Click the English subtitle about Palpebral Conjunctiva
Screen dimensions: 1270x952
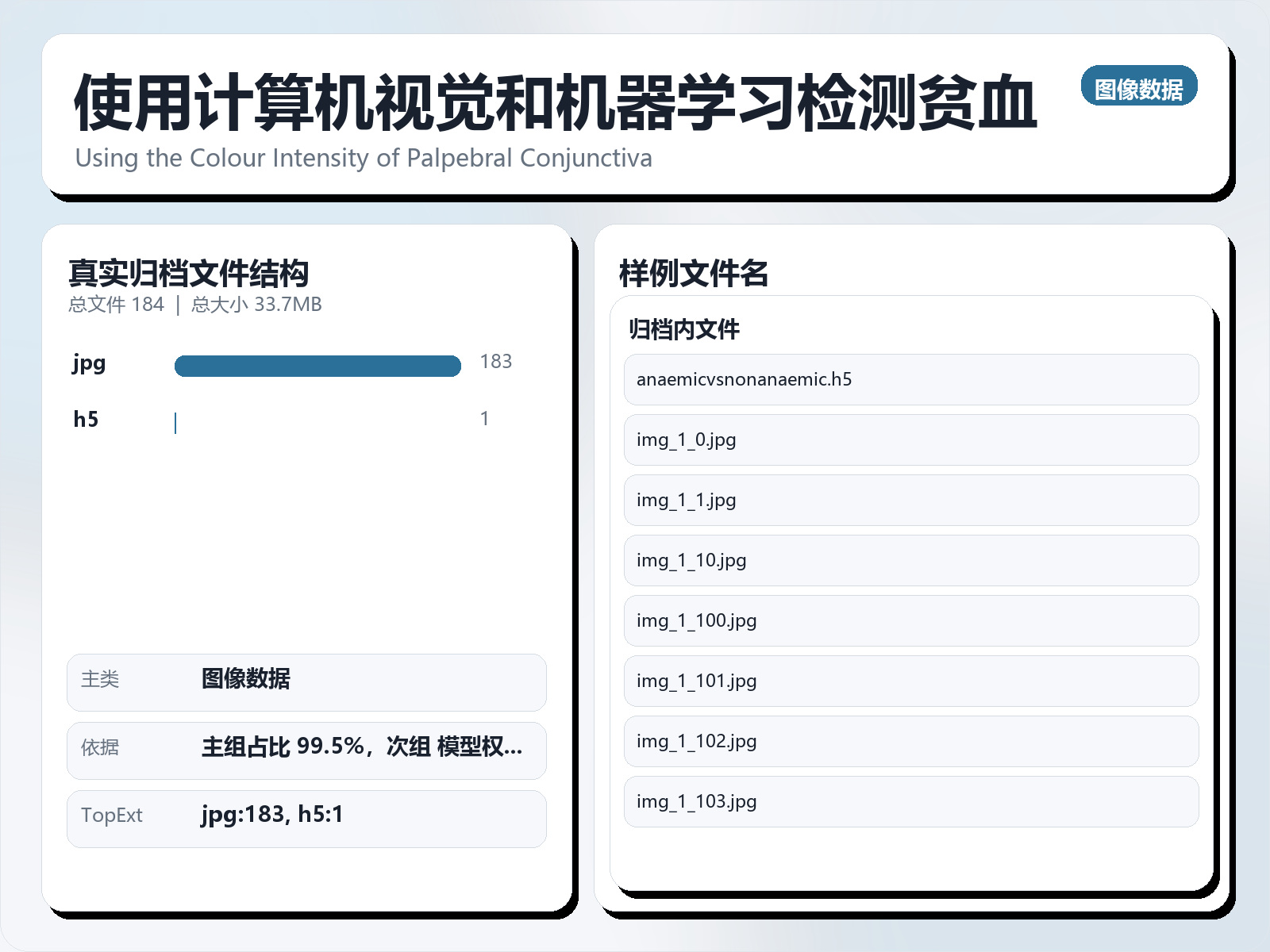pyautogui.click(x=364, y=158)
